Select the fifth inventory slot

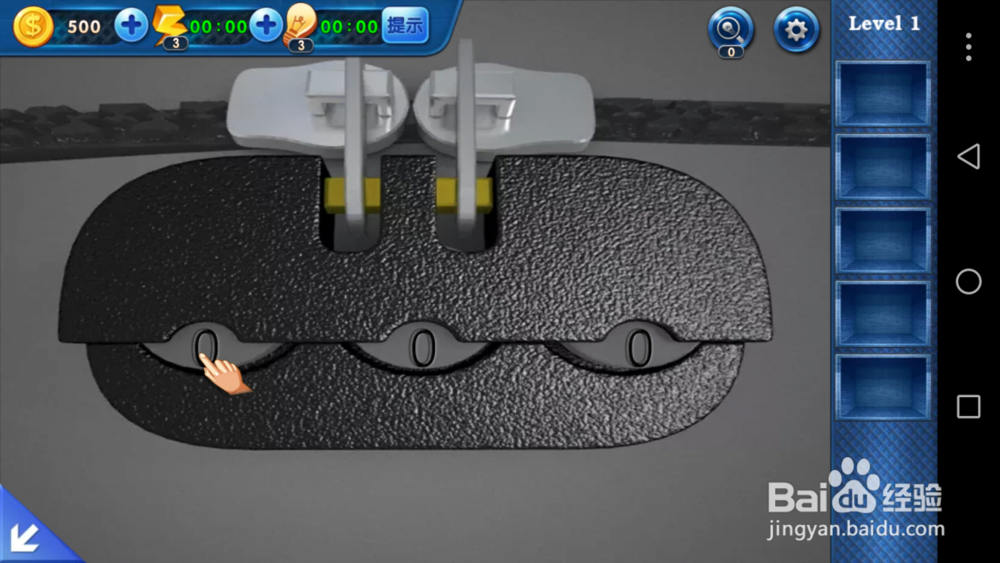883,387
